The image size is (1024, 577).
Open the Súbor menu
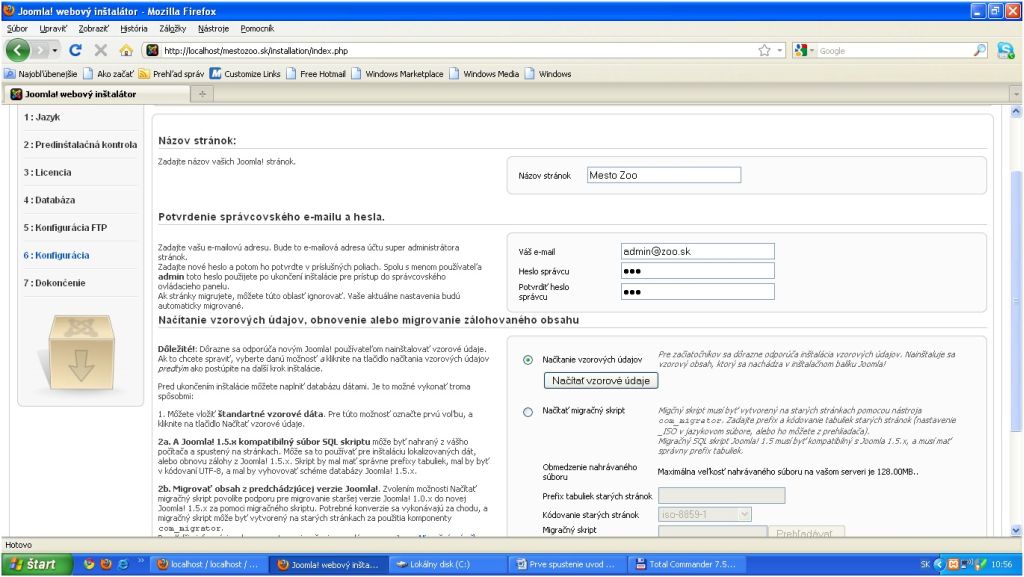[17, 29]
